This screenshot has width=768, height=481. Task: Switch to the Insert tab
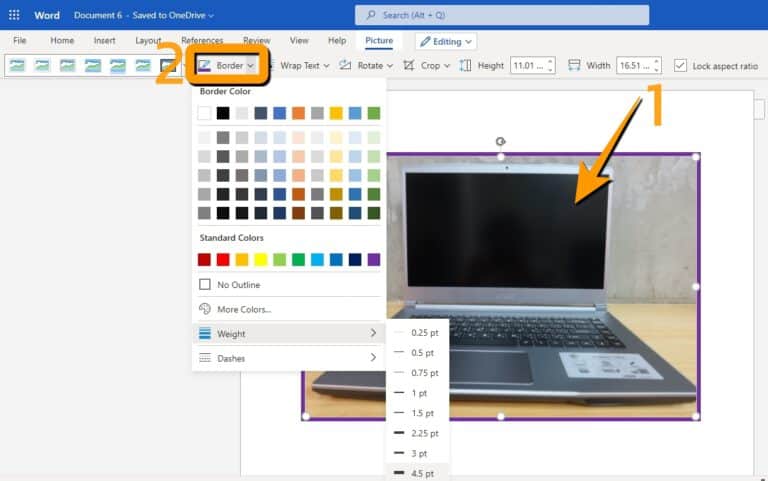pyautogui.click(x=104, y=41)
